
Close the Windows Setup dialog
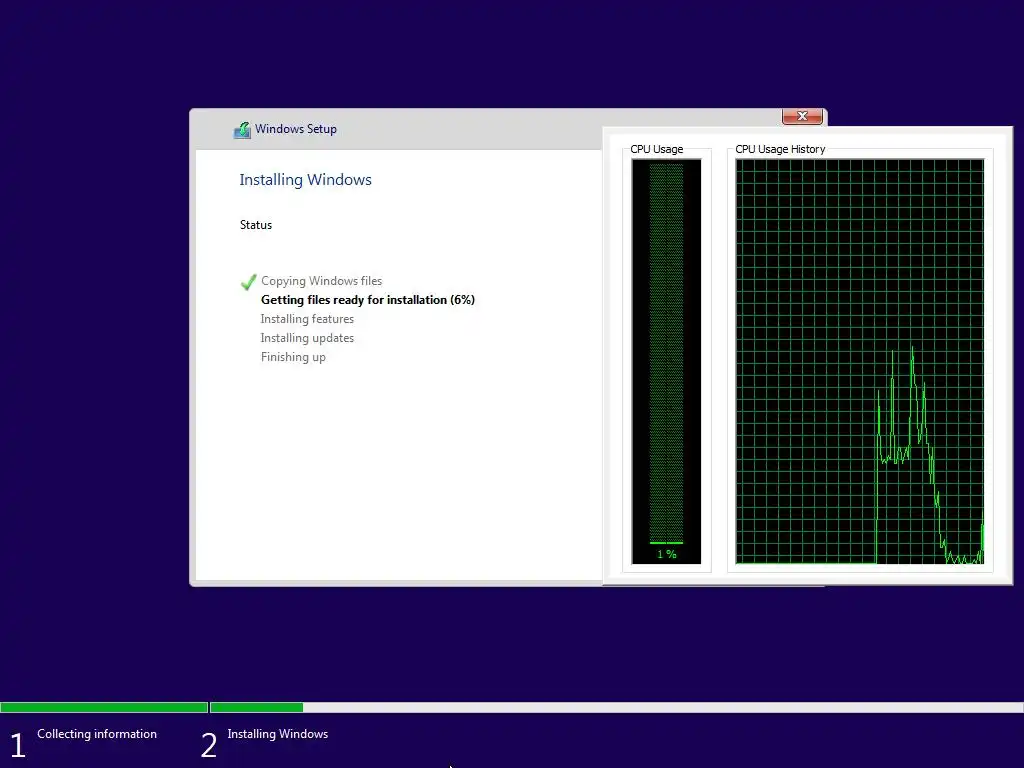click(802, 116)
